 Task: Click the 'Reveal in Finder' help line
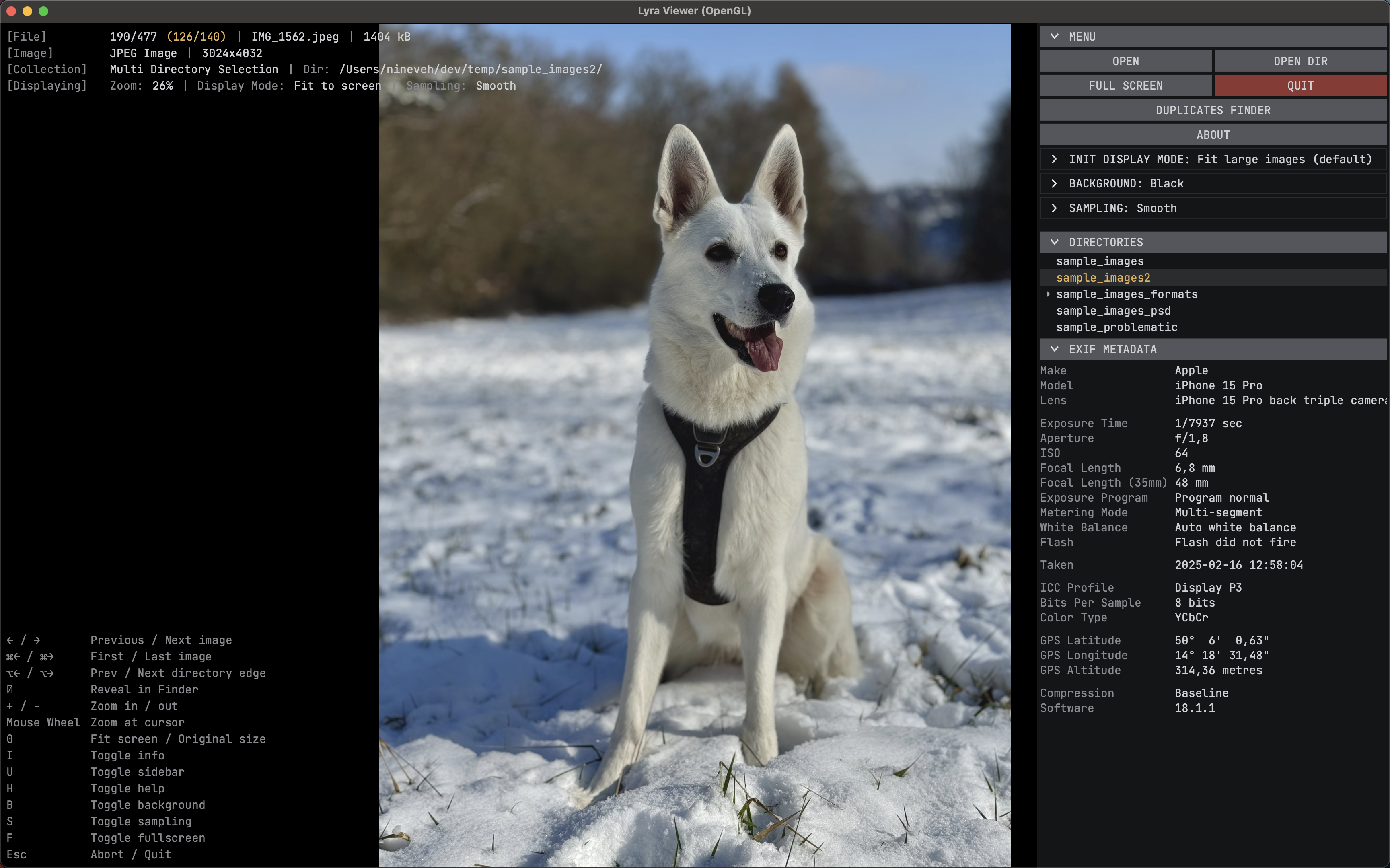pos(144,689)
